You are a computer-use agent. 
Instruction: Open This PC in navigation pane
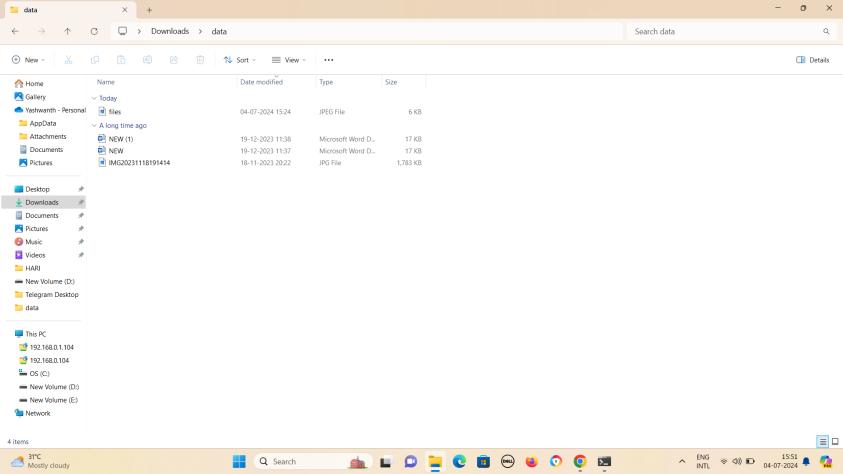click(35, 334)
